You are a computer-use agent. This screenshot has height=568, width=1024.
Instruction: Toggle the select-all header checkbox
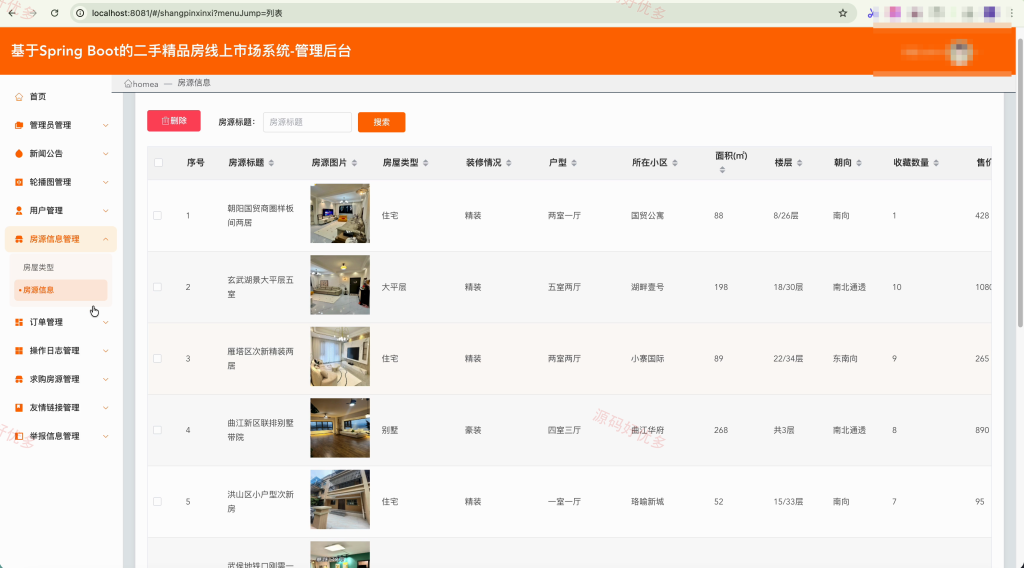click(158, 163)
